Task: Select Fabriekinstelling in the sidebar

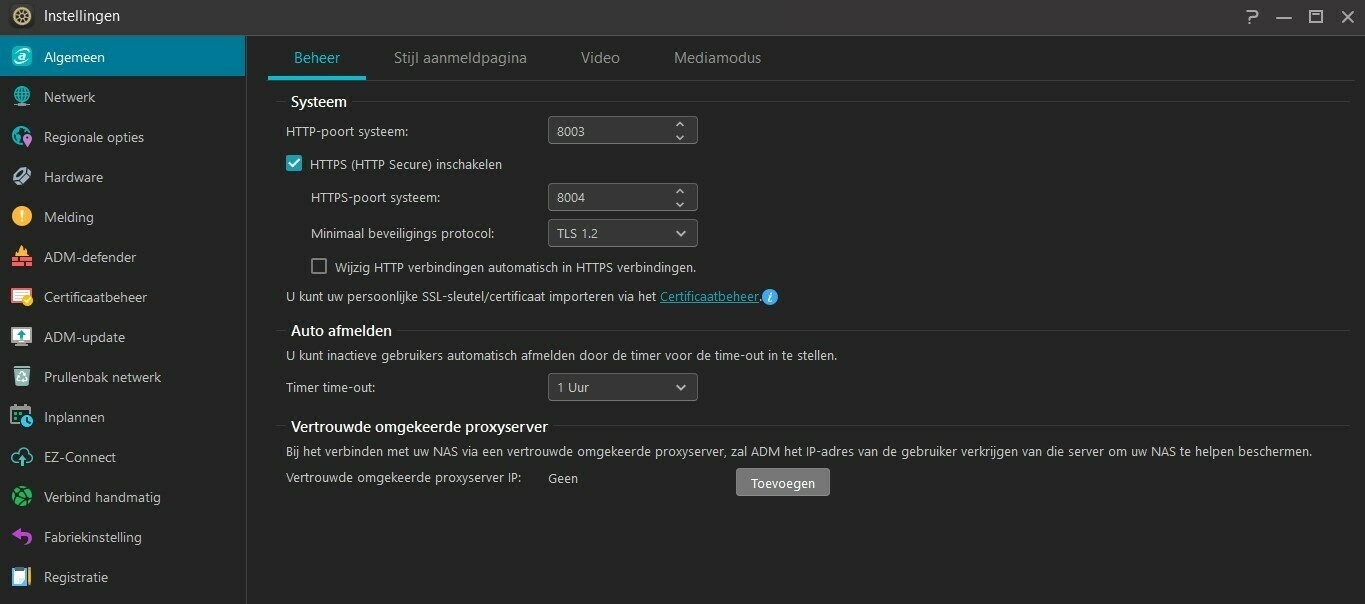Action: tap(122, 537)
